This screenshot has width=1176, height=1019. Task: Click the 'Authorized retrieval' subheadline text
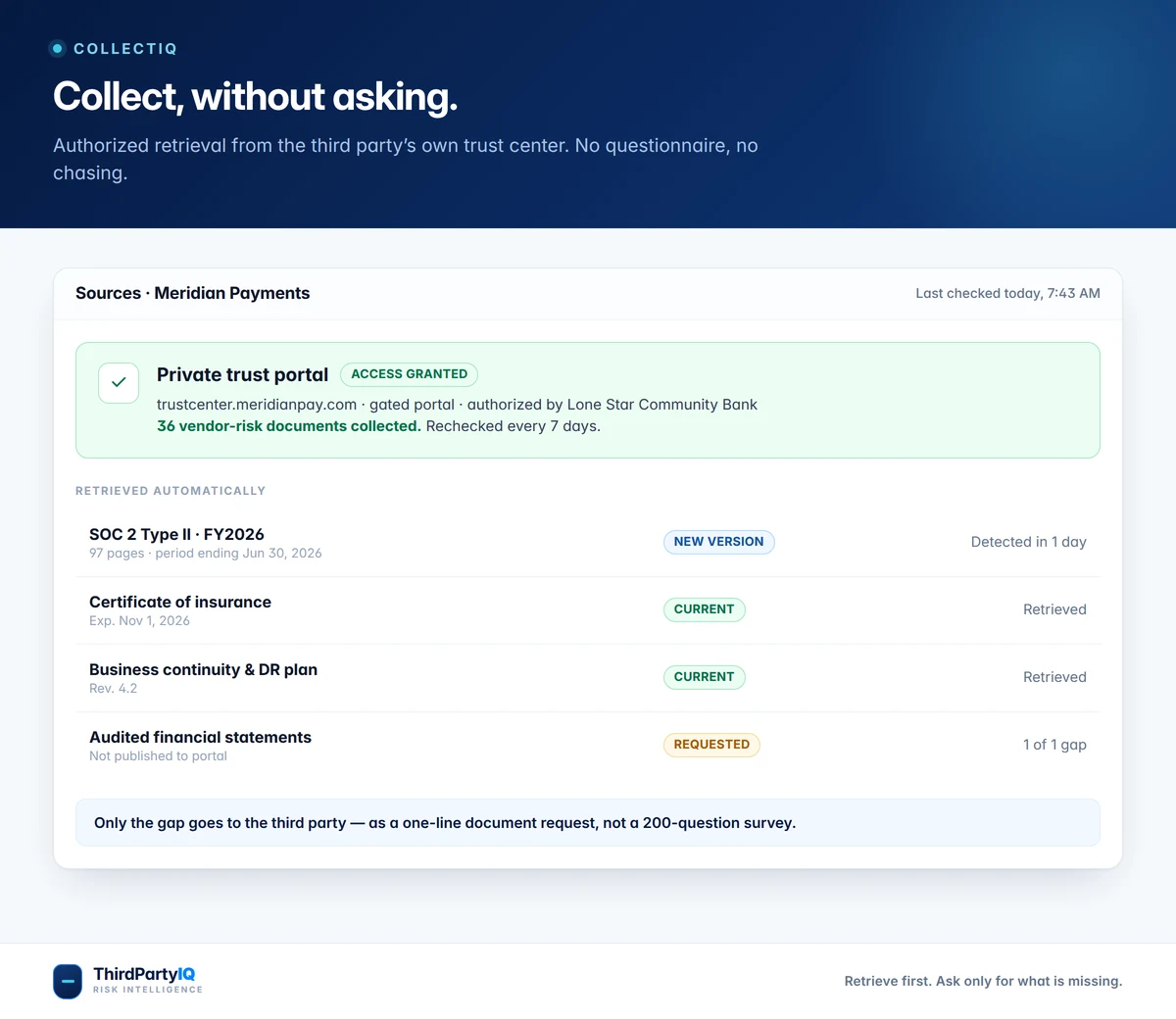pyautogui.click(x=406, y=159)
